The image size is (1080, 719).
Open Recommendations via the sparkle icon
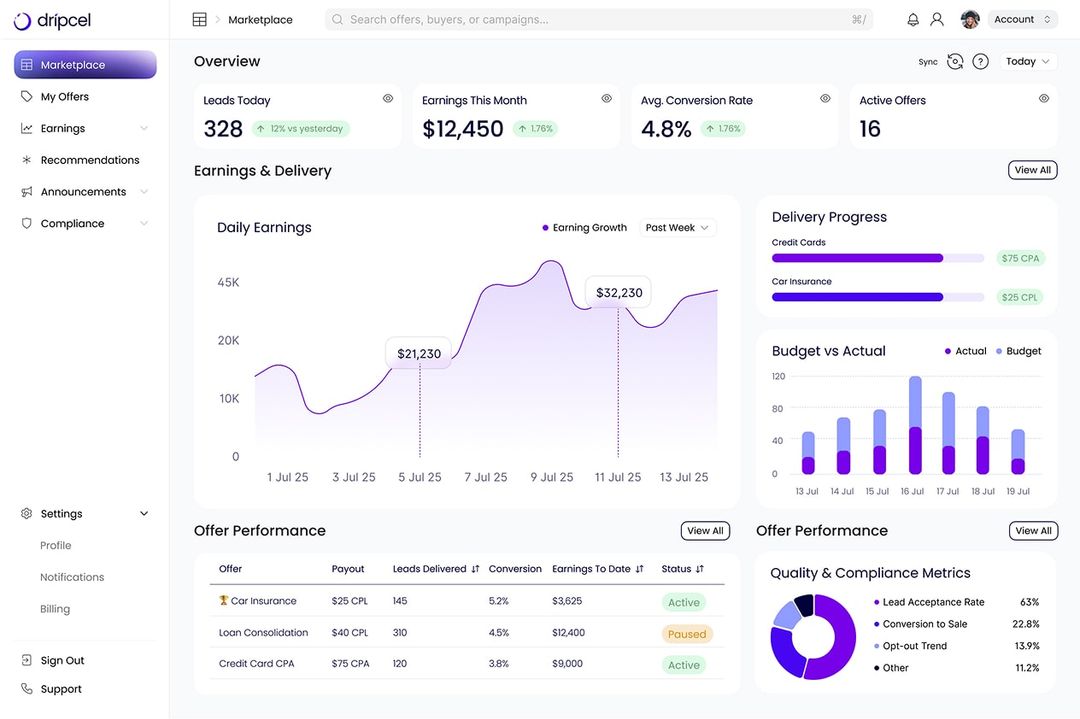[x=24, y=159]
